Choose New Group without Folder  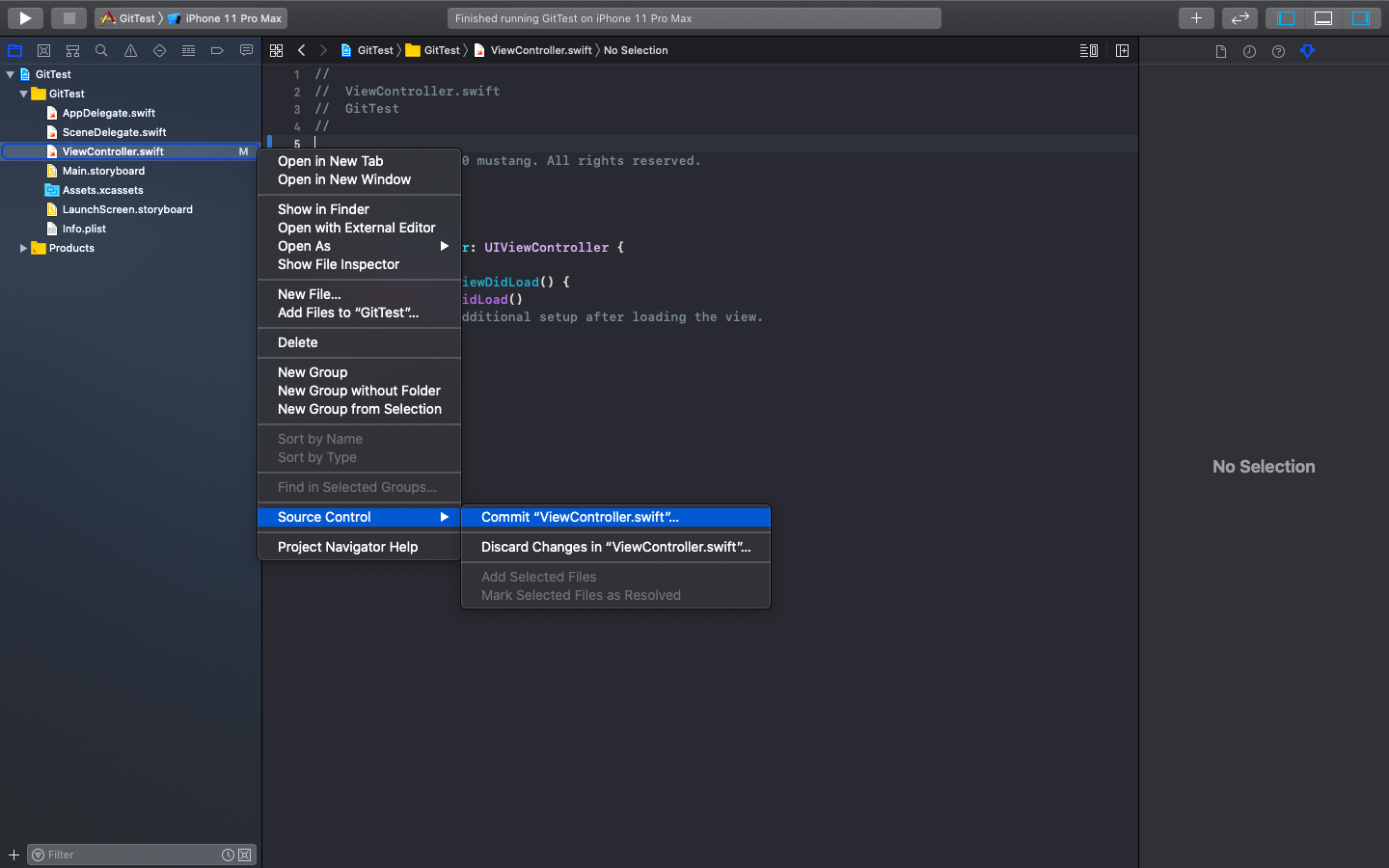359,391
